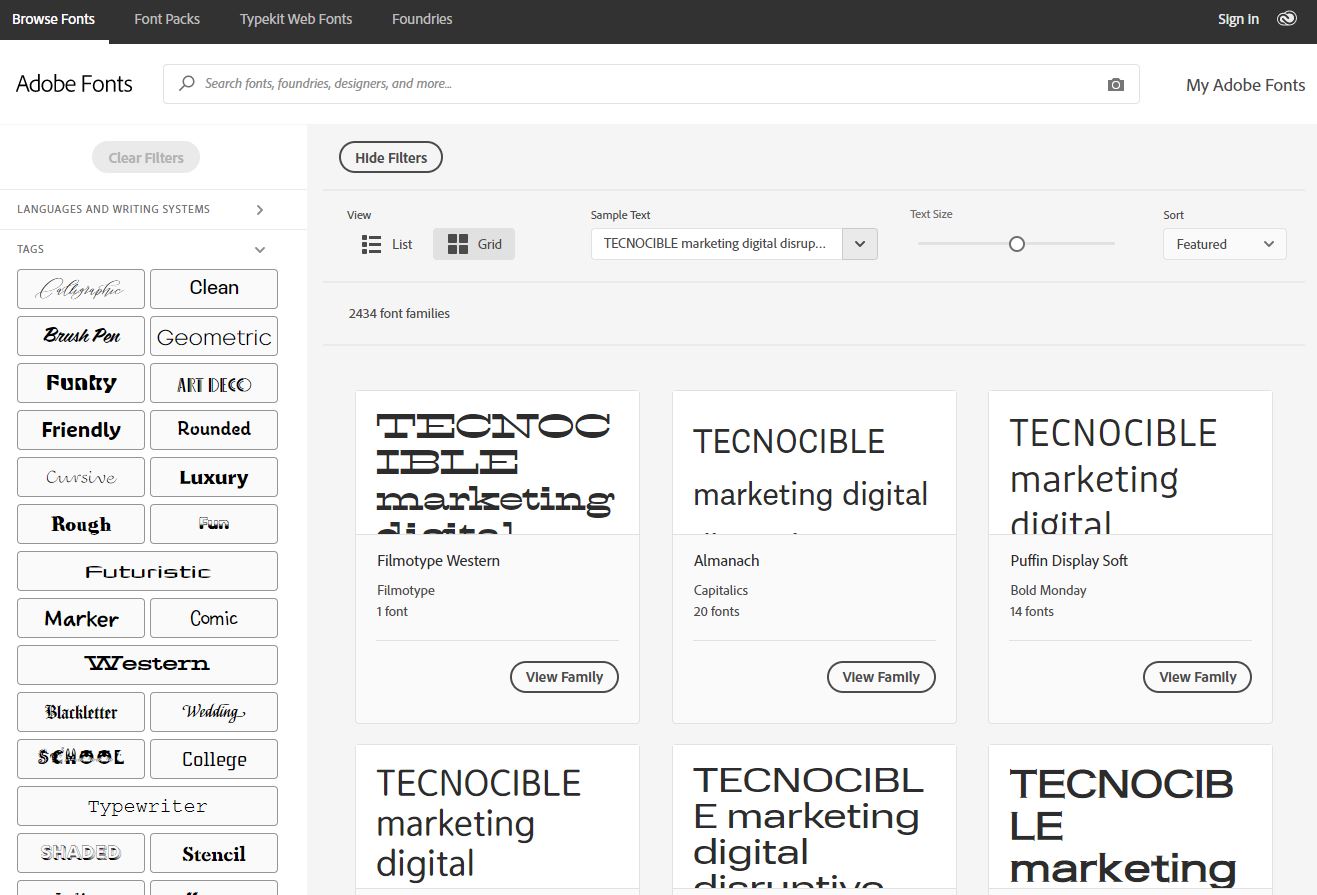1317x895 pixels.
Task: Expand Languages and Writing Systems section
Action: coord(259,210)
